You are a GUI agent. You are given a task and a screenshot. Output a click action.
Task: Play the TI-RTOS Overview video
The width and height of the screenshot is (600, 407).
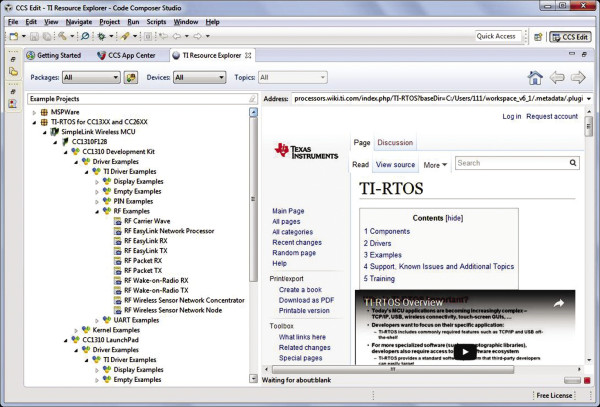[x=465, y=352]
